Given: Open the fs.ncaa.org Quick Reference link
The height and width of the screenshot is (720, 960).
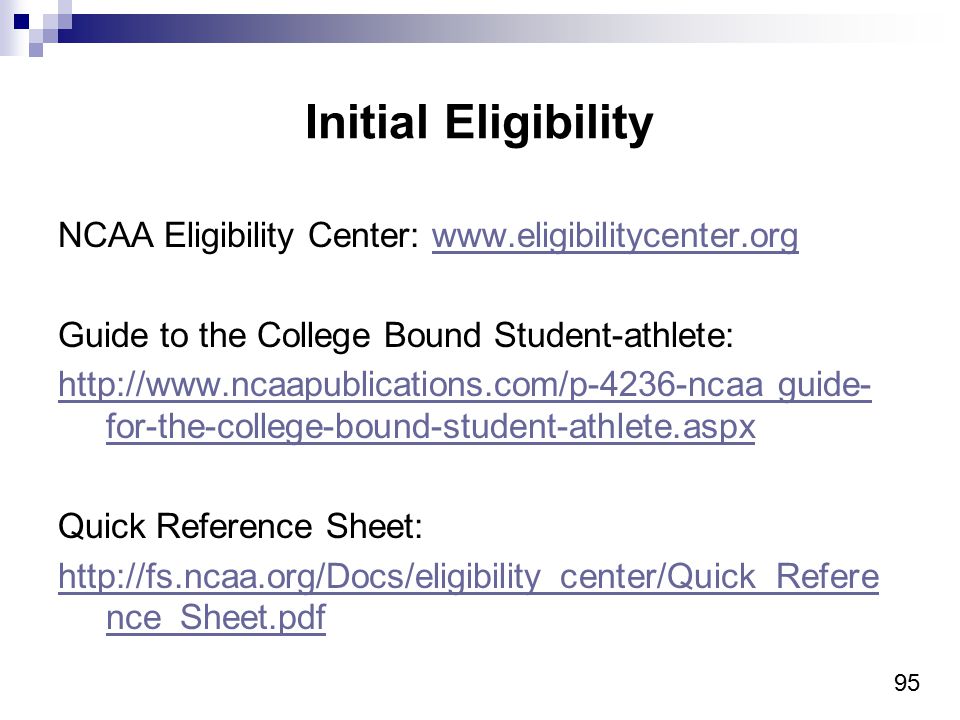Looking at the screenshot, I should click(x=468, y=577).
